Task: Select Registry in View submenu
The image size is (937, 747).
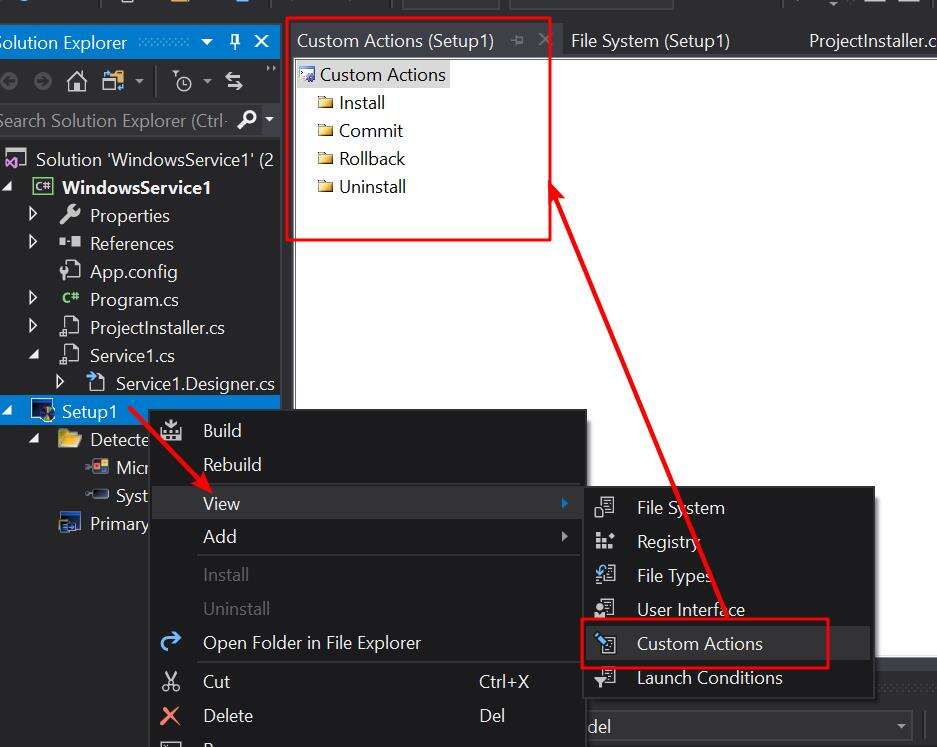Action: coord(727,541)
